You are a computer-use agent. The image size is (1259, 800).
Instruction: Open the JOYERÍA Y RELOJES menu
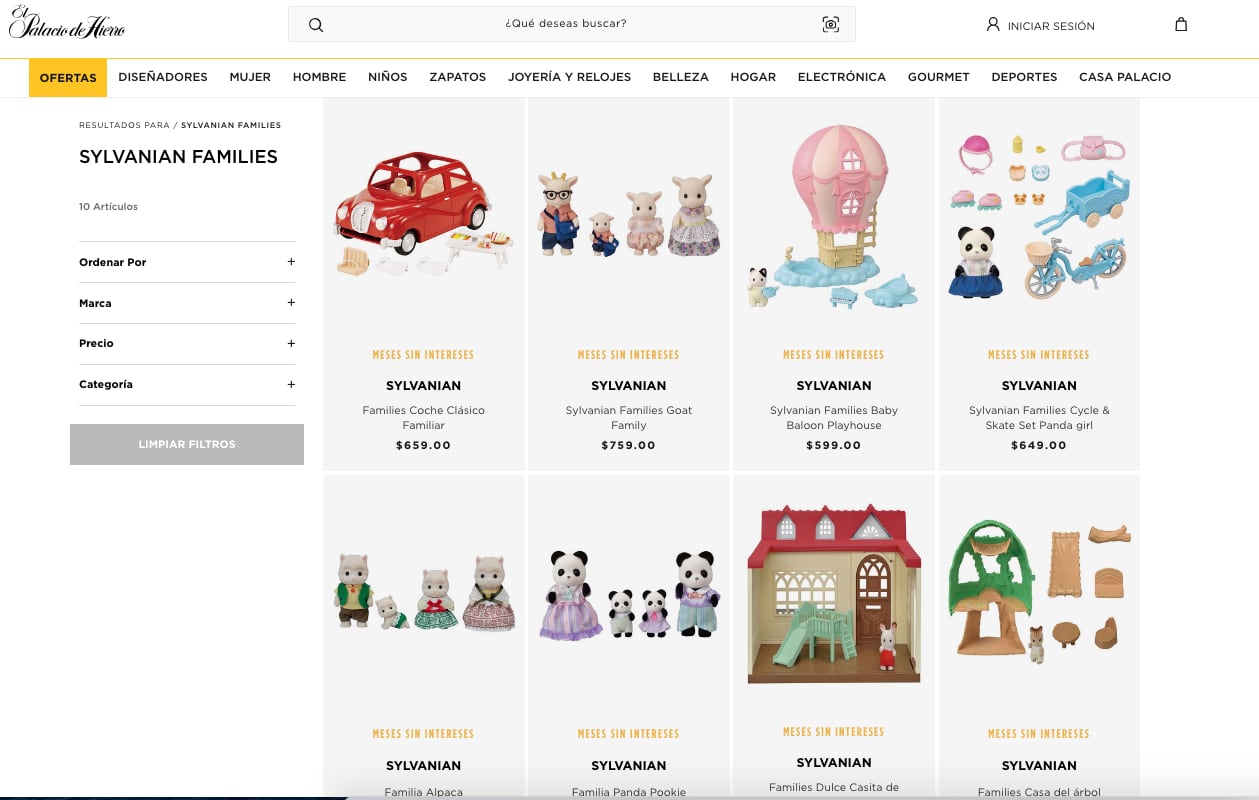569,77
